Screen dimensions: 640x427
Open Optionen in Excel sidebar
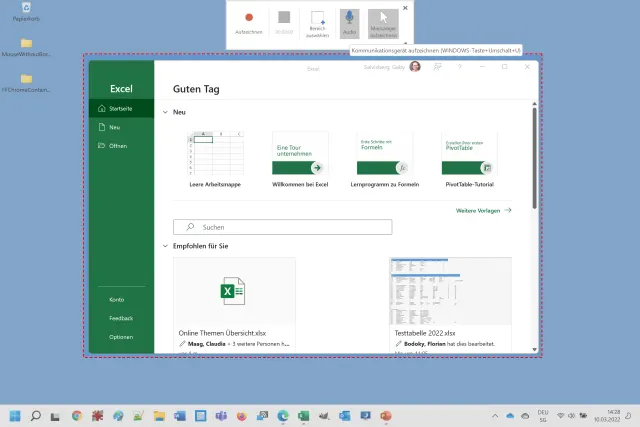click(x=121, y=337)
